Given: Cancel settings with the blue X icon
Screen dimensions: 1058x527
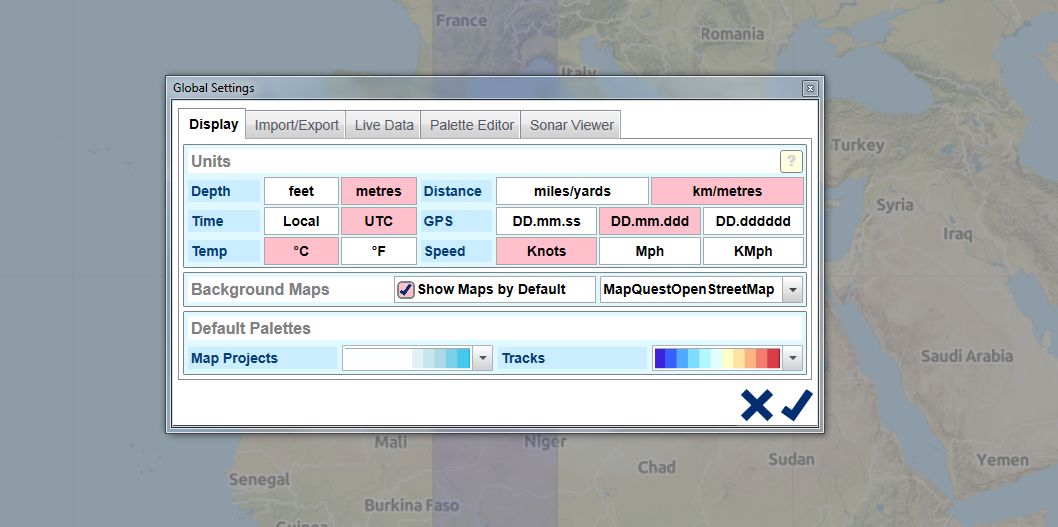Looking at the screenshot, I should tap(757, 405).
